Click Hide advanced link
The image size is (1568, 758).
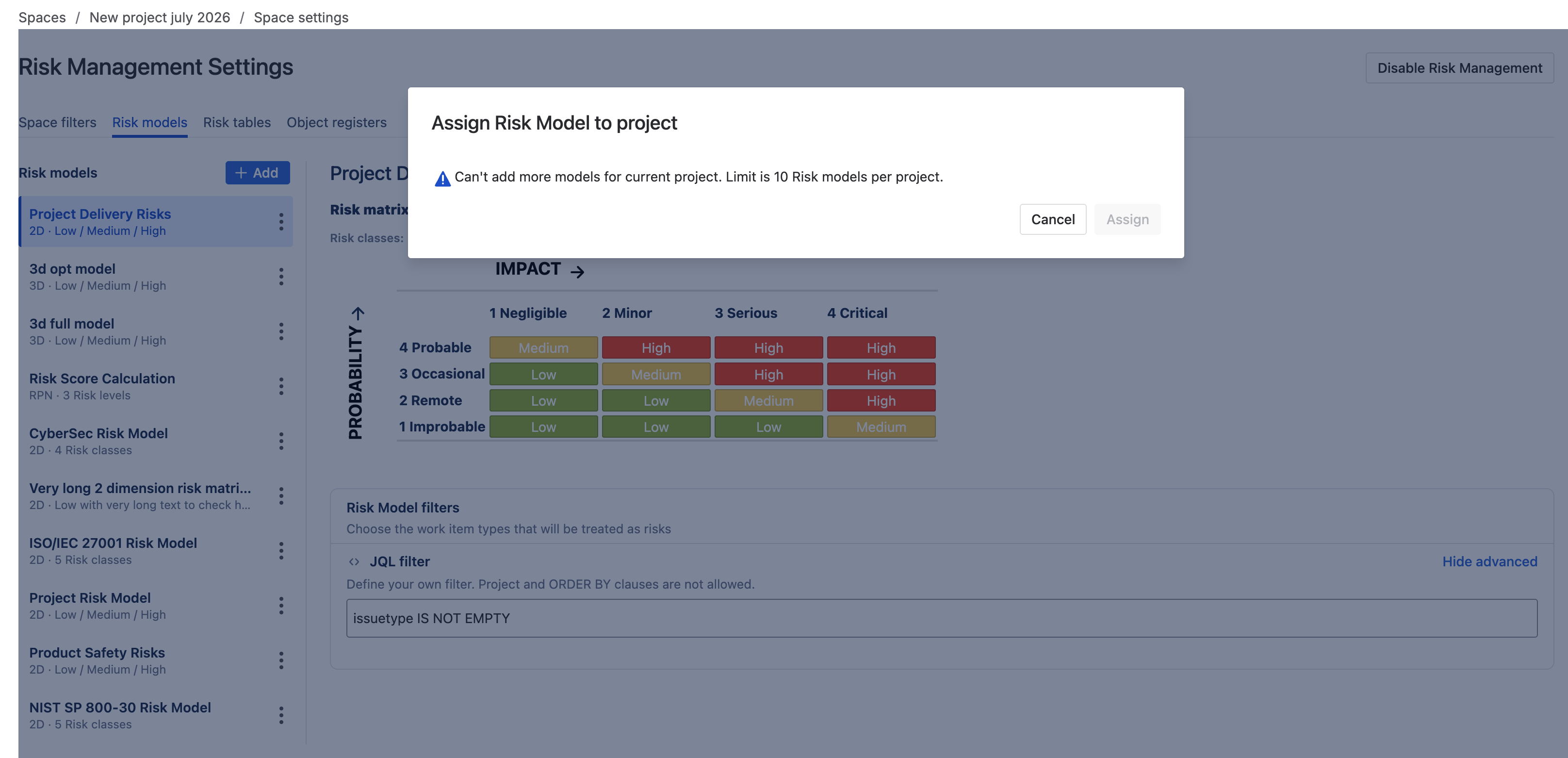coord(1489,561)
